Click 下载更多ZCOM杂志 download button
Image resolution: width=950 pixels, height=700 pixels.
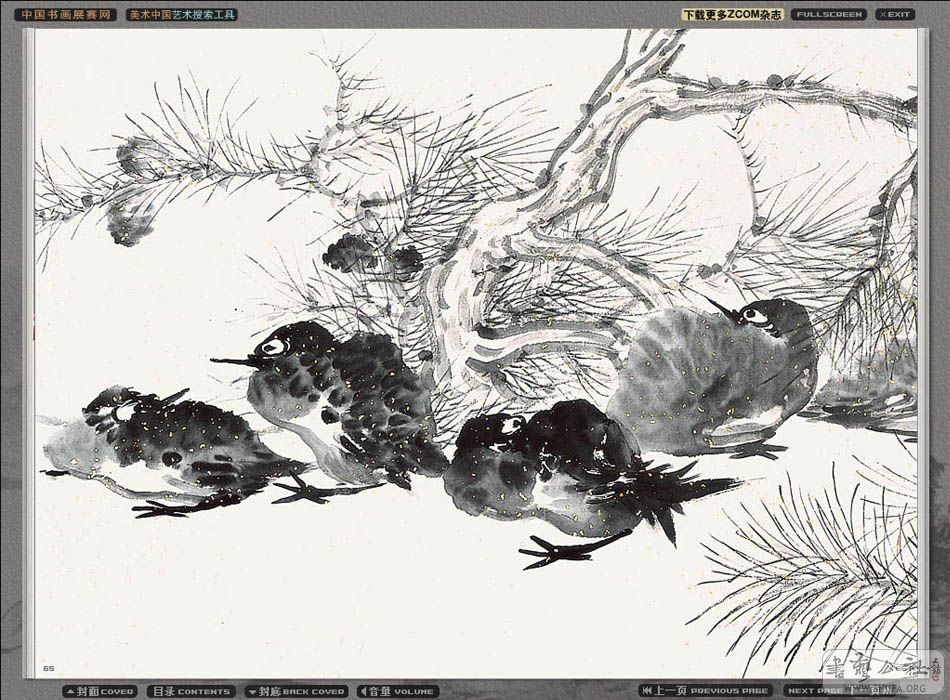point(732,15)
